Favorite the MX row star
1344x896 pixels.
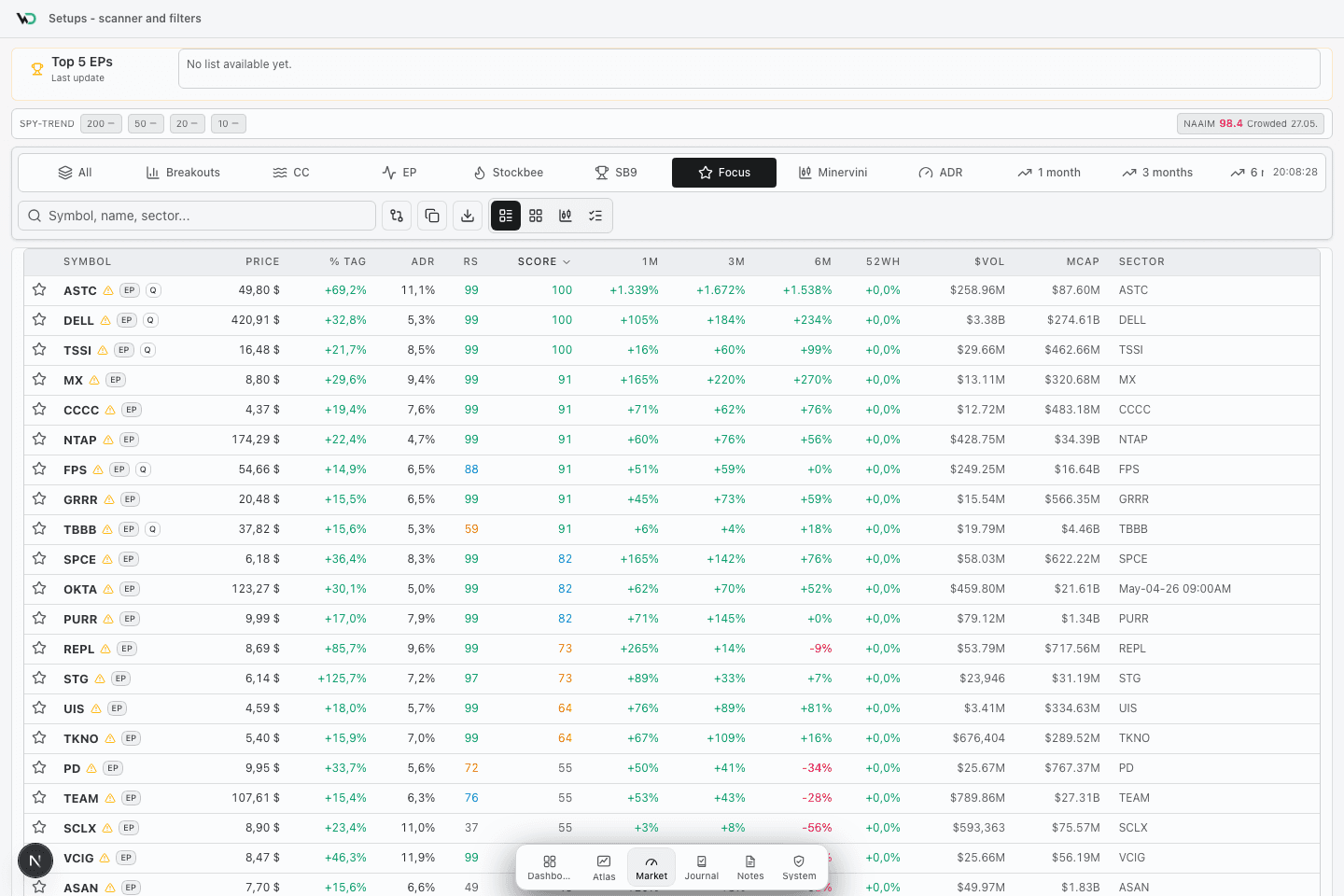(39, 380)
